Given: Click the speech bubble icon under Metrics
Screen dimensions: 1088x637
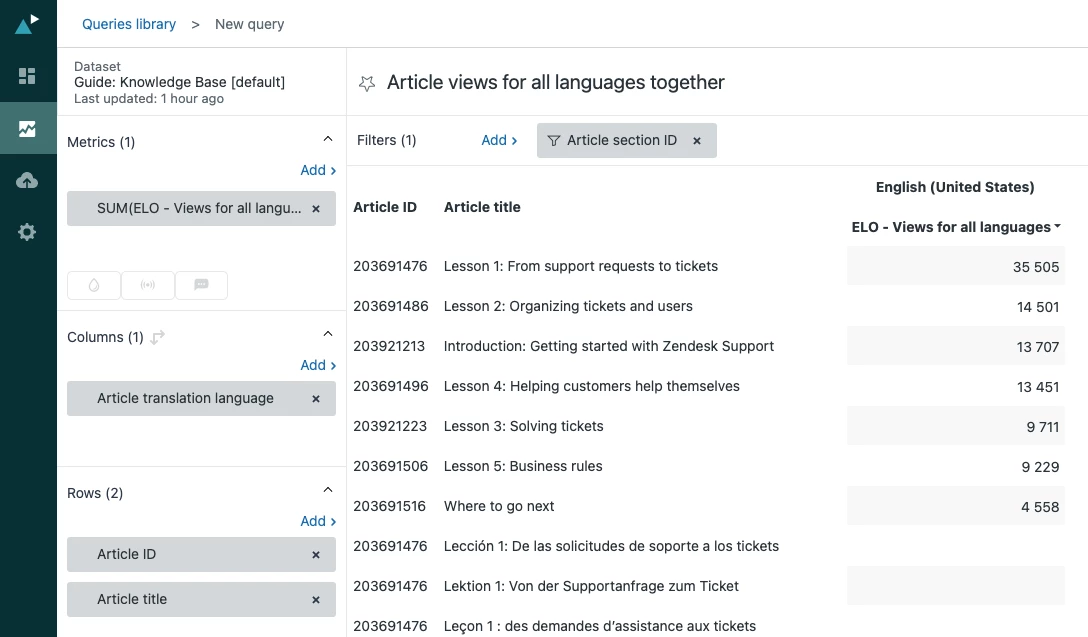Looking at the screenshot, I should pos(201,285).
